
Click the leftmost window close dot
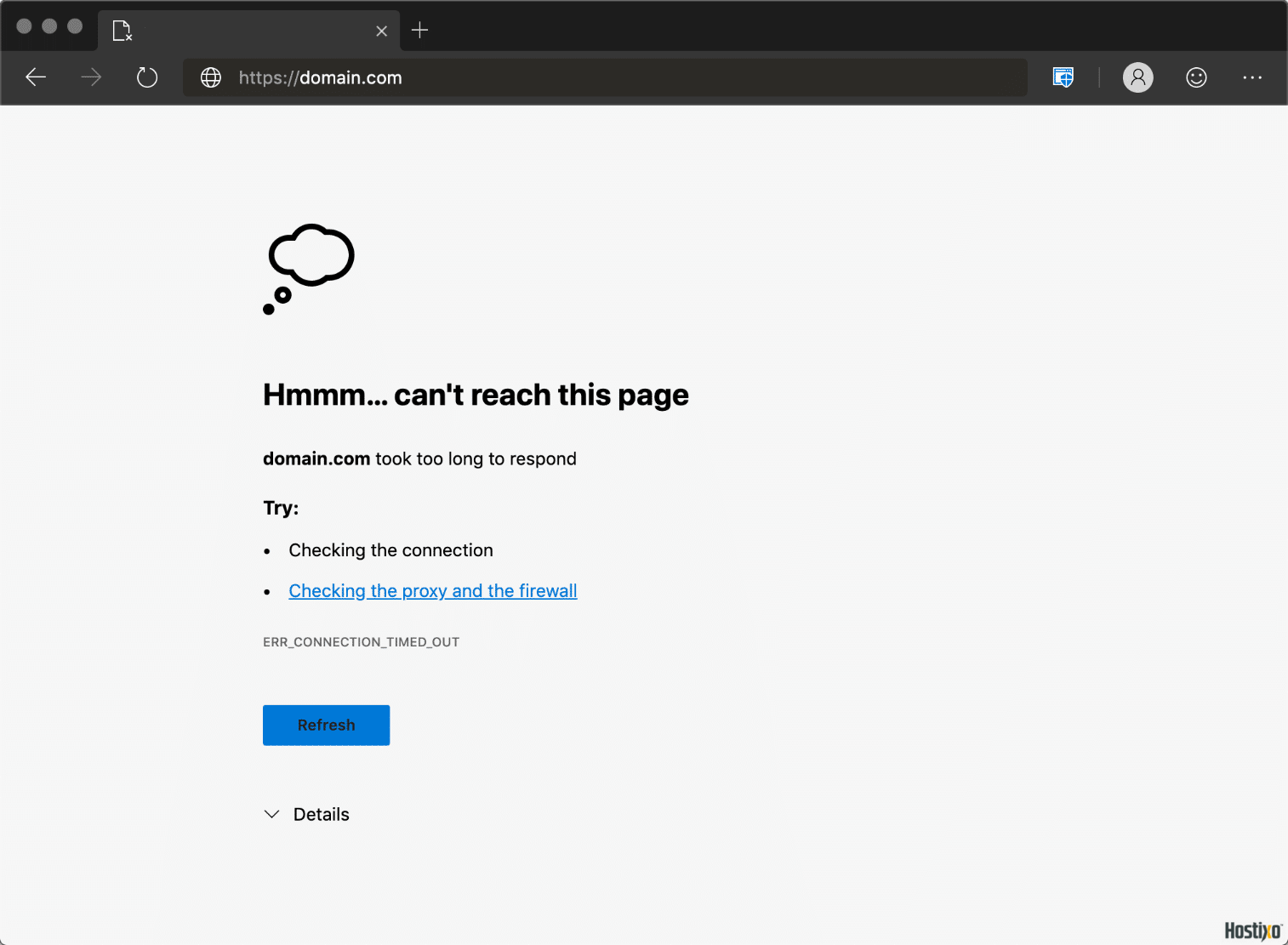coord(25,26)
